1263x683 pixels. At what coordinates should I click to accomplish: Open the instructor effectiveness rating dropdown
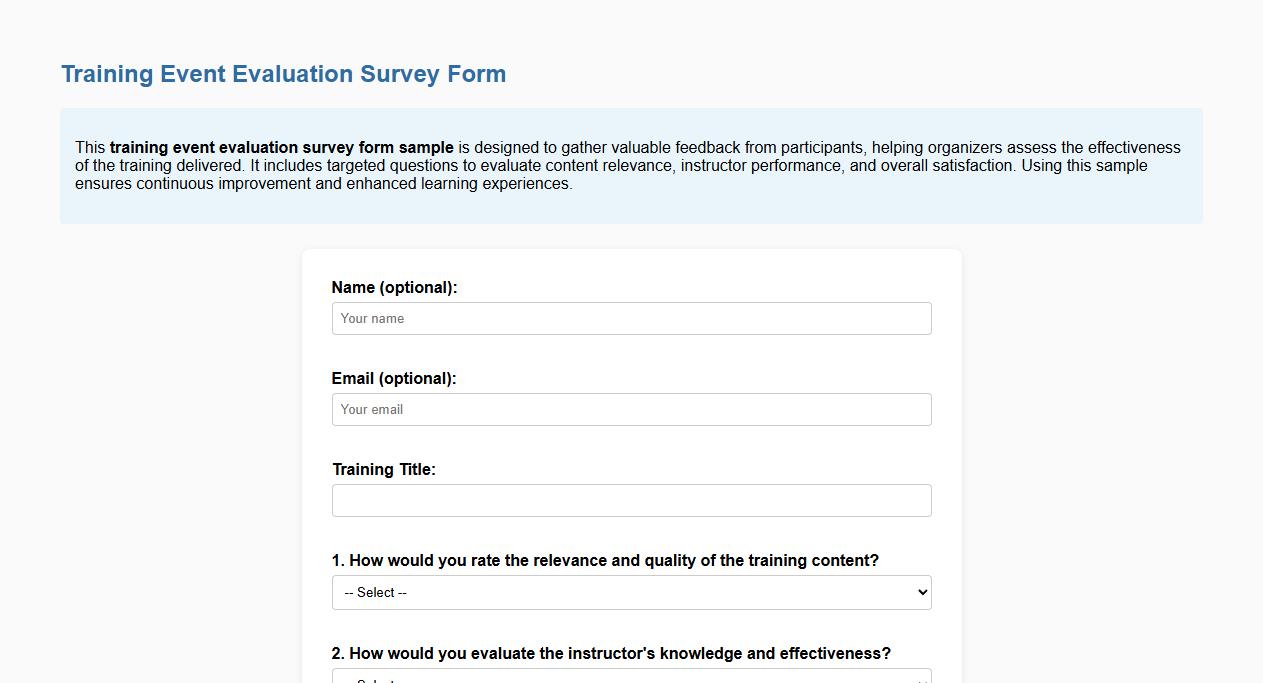coord(631,678)
